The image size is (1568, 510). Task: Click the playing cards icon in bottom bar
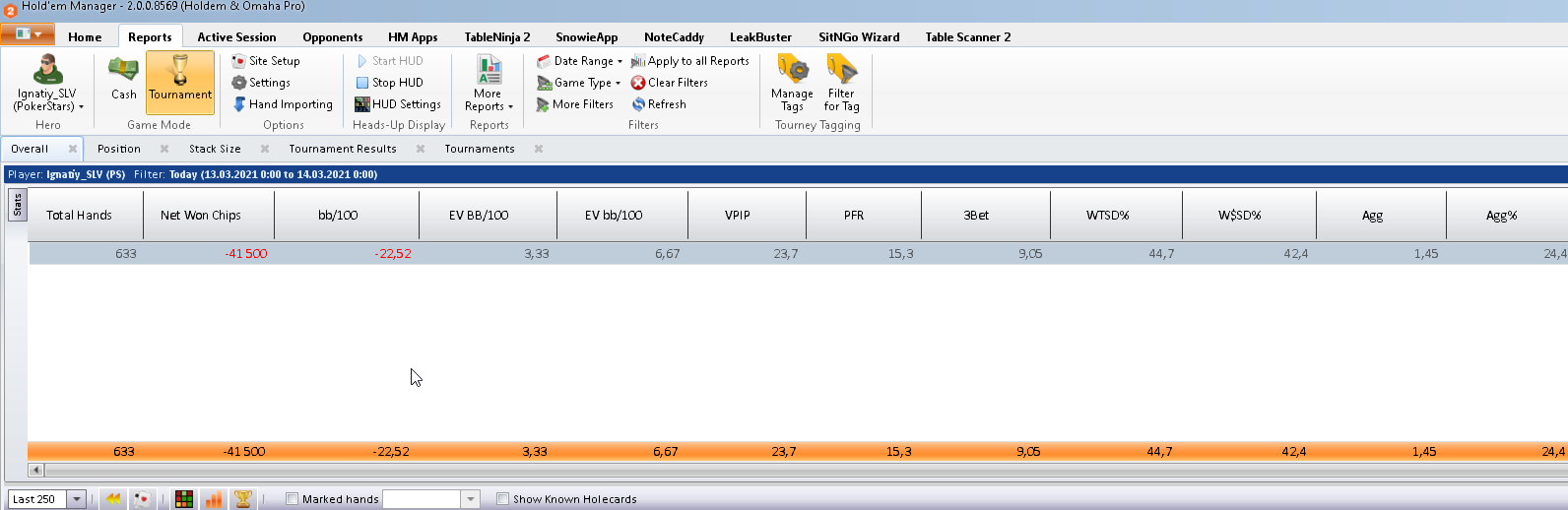(143, 499)
